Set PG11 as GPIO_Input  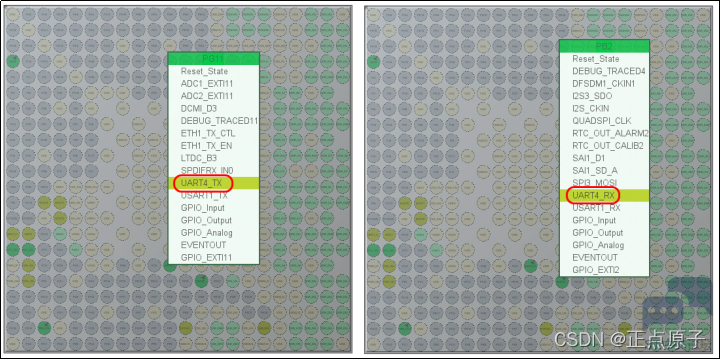(x=214, y=208)
